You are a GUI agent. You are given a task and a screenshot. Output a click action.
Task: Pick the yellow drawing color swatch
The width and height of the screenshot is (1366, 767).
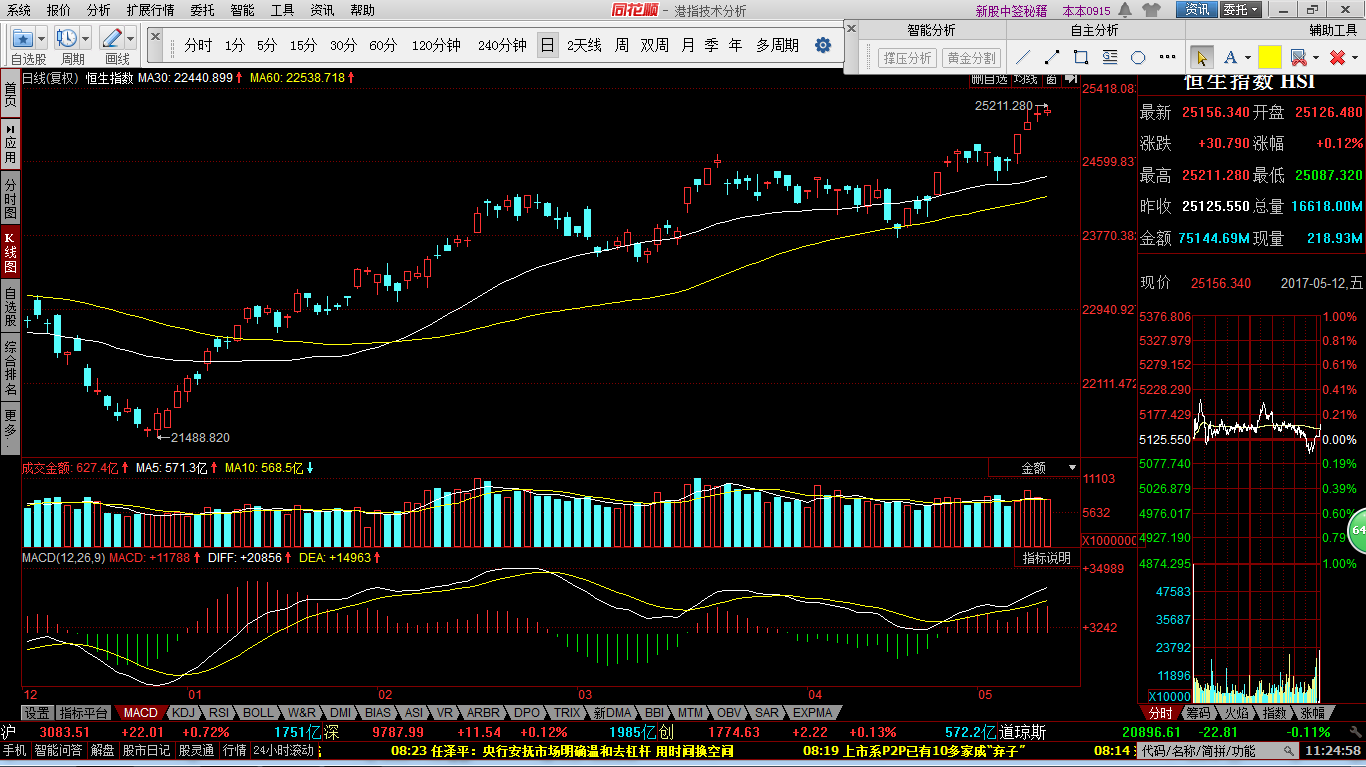[1270, 57]
